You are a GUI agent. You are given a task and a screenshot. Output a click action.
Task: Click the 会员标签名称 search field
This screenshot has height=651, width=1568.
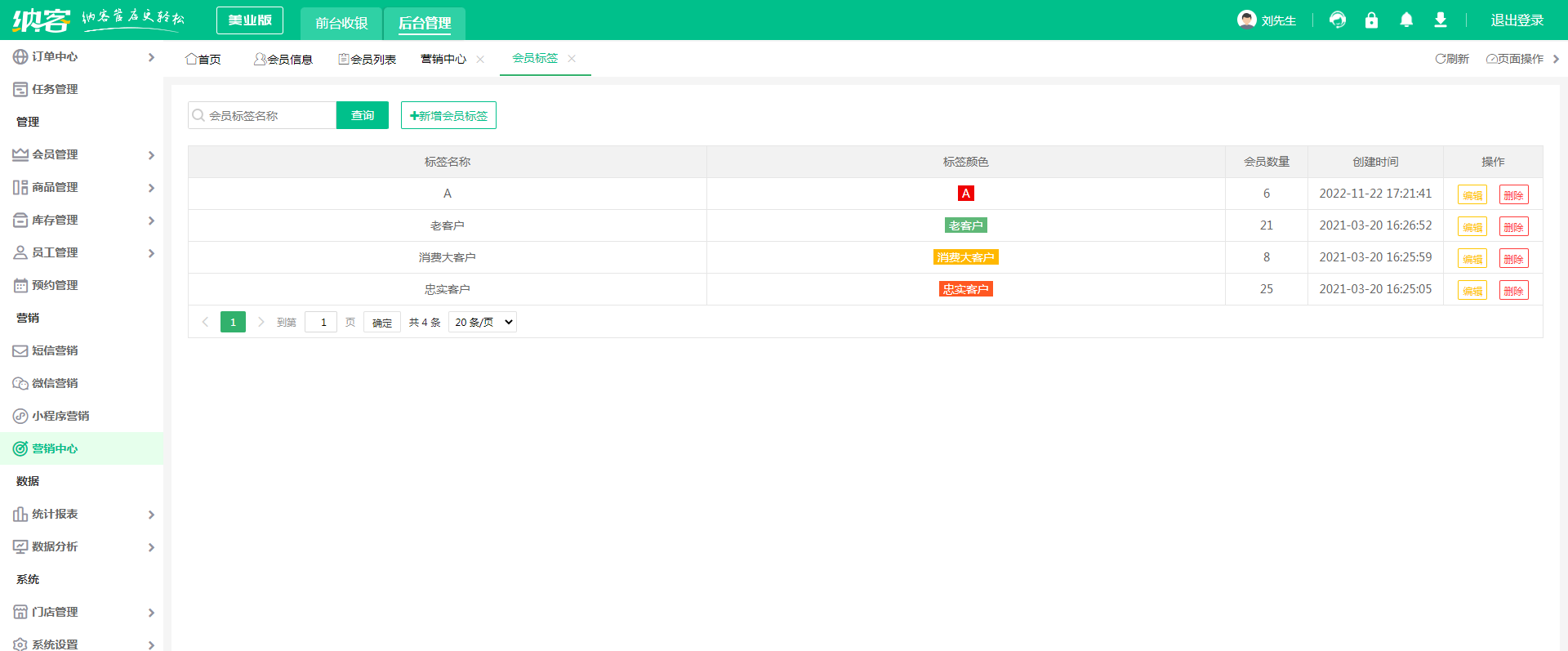(262, 115)
